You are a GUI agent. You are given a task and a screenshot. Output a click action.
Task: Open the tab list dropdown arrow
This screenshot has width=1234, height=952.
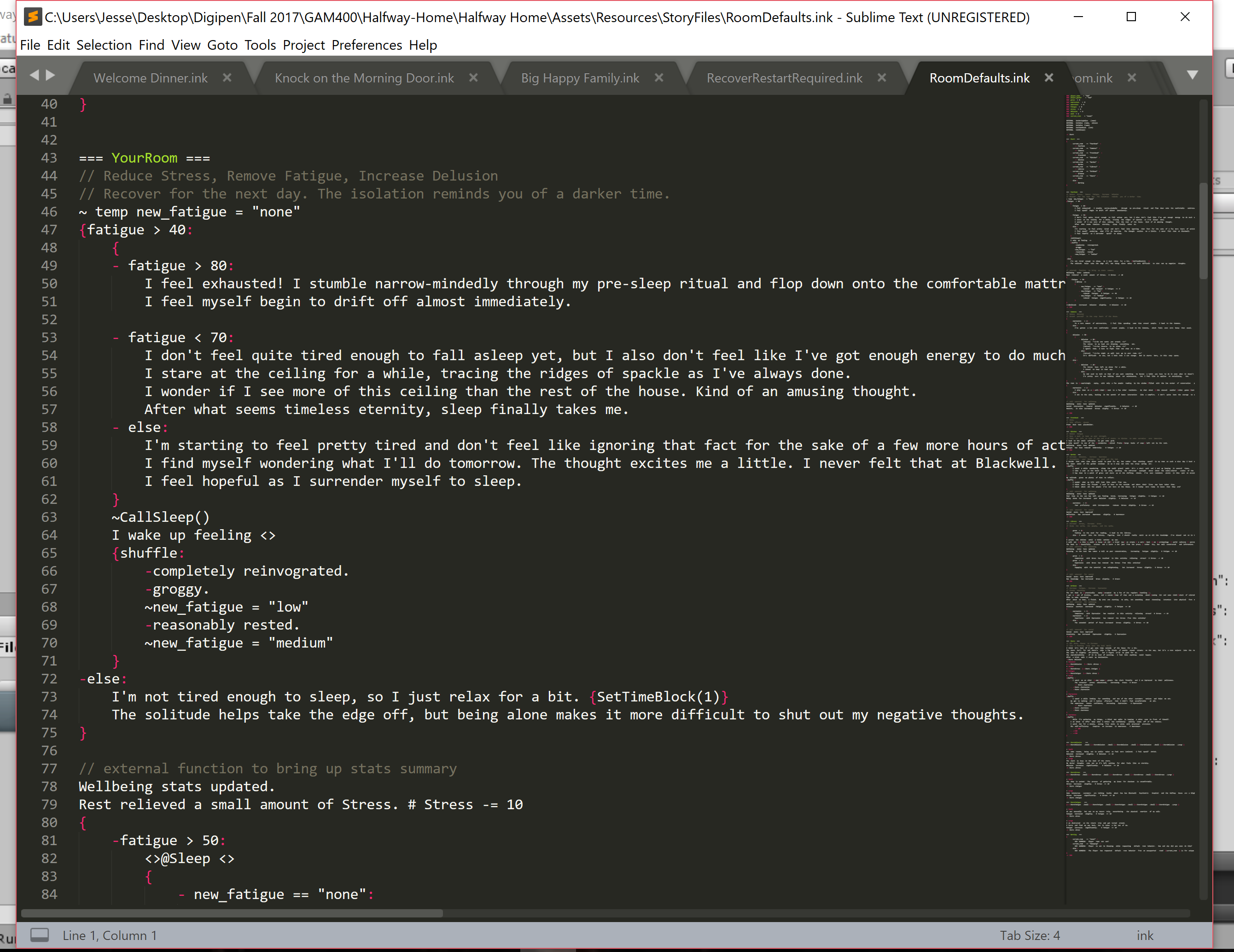pyautogui.click(x=1192, y=75)
